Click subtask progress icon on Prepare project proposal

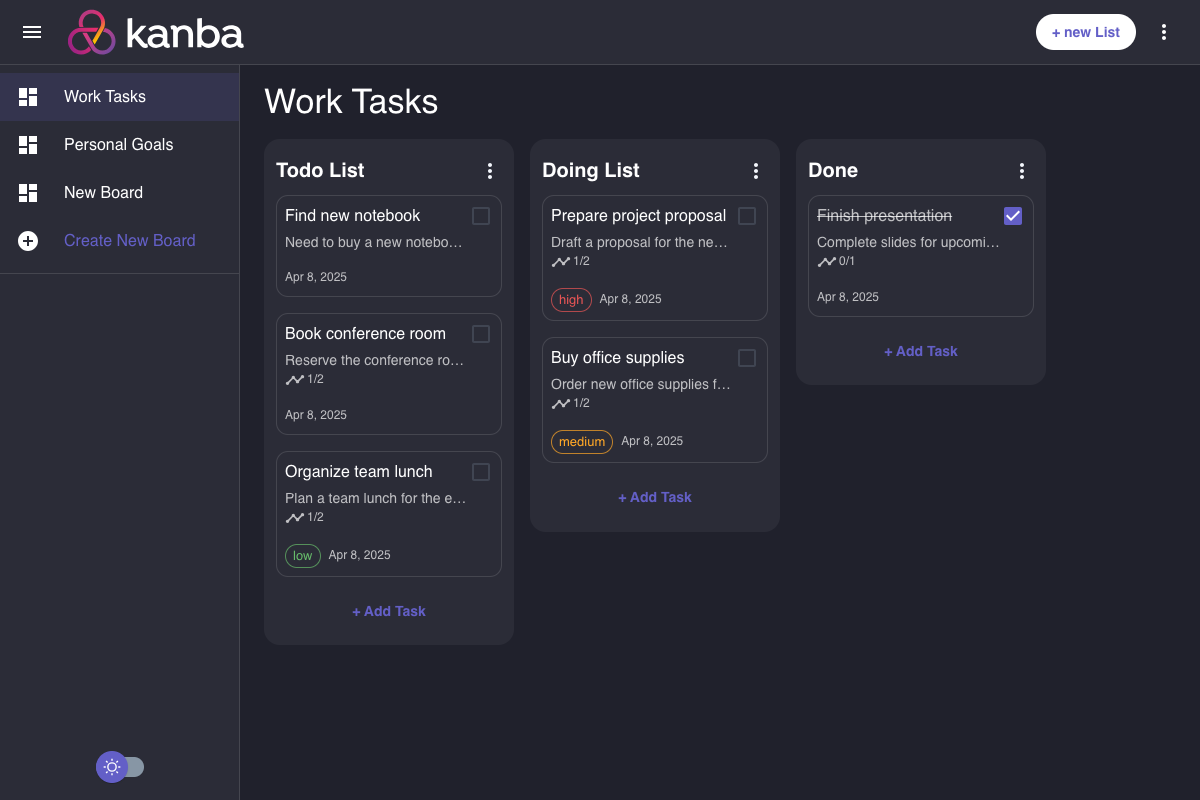561,261
